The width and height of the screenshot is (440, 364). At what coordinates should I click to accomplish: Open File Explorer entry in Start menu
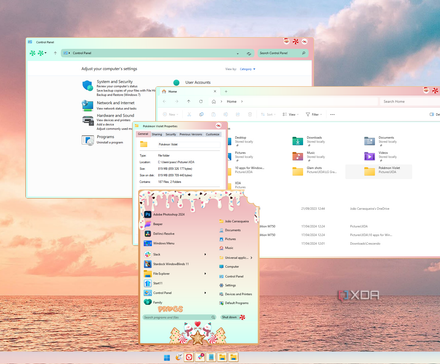[157, 274]
